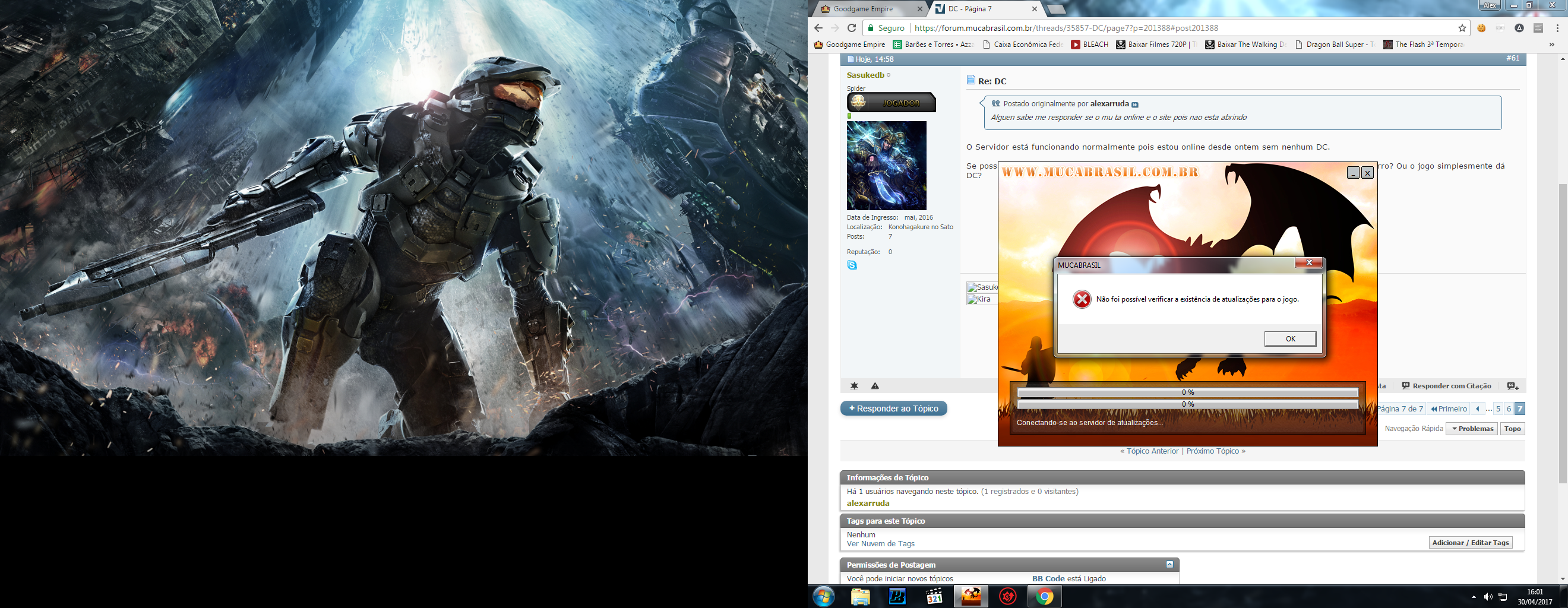Image resolution: width=1568 pixels, height=608 pixels.
Task: Show hidden system tray icons
Action: tap(1473, 597)
